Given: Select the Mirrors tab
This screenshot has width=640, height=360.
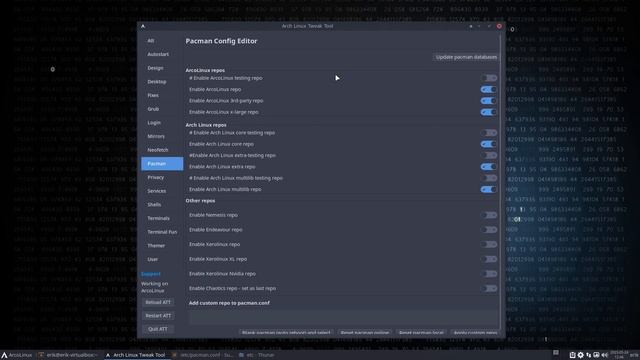Looking at the screenshot, I should (162, 136).
